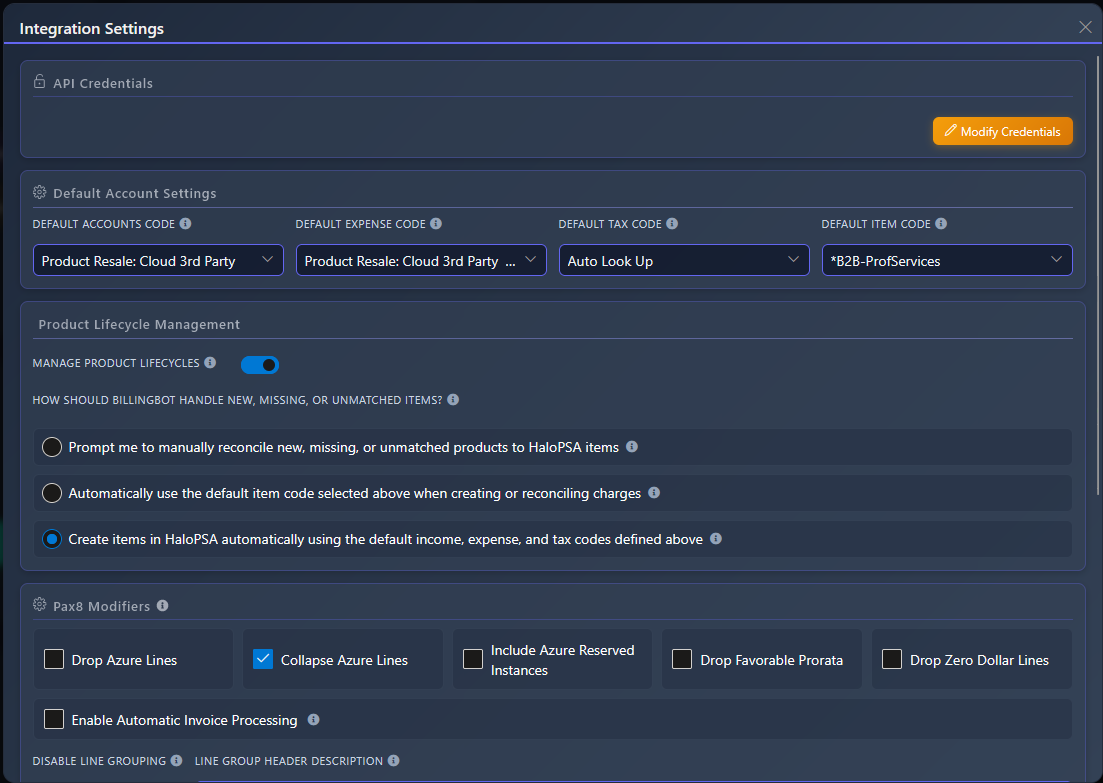1103x783 pixels.
Task: Click the Modify Credentials button
Action: tap(1002, 131)
